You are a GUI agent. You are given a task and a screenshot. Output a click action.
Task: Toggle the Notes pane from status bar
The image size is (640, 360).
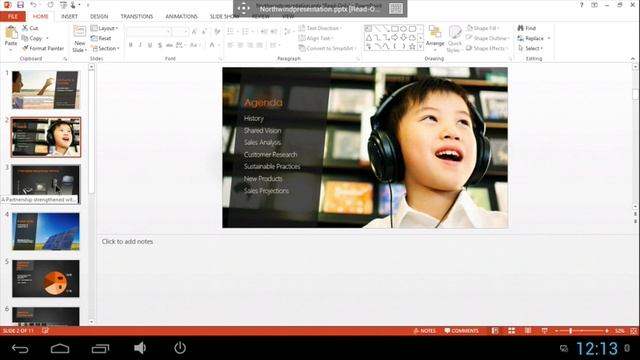tap(424, 331)
